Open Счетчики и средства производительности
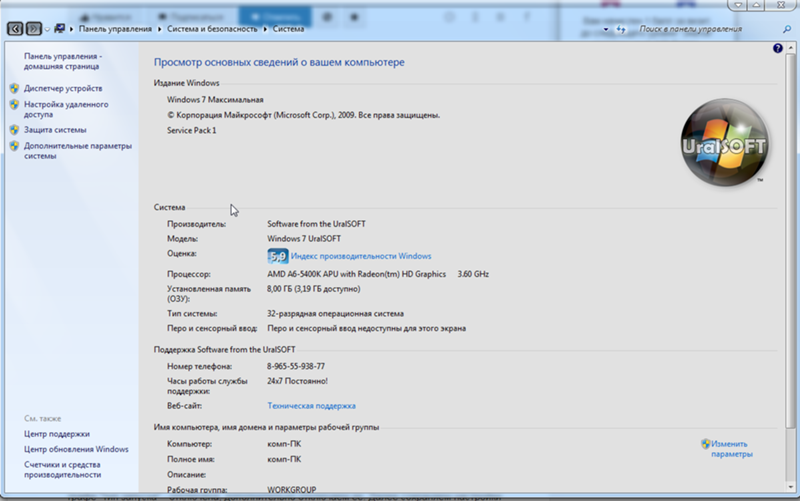Image resolution: width=800 pixels, height=501 pixels. 62,469
